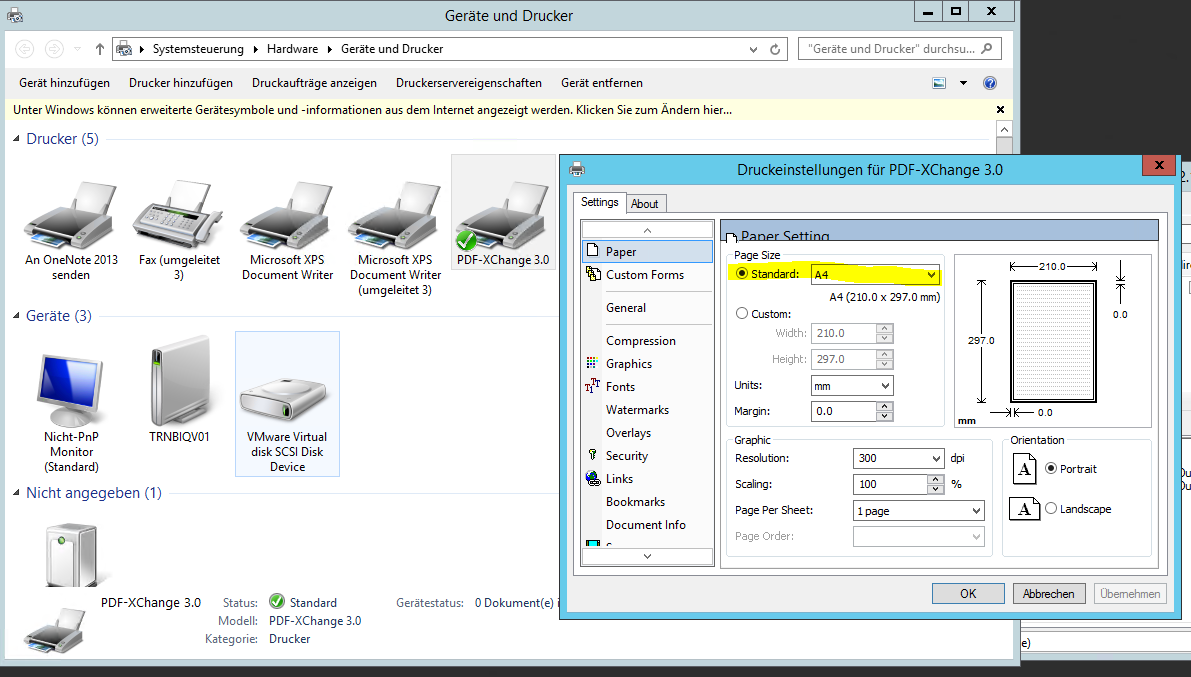Click the Geräte und Drucker search box

point(890,48)
